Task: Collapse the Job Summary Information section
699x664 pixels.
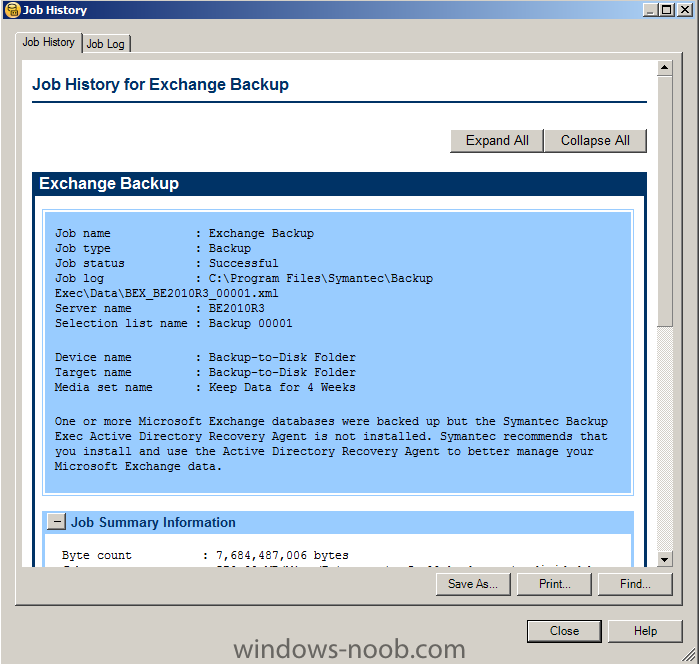Action: (57, 521)
